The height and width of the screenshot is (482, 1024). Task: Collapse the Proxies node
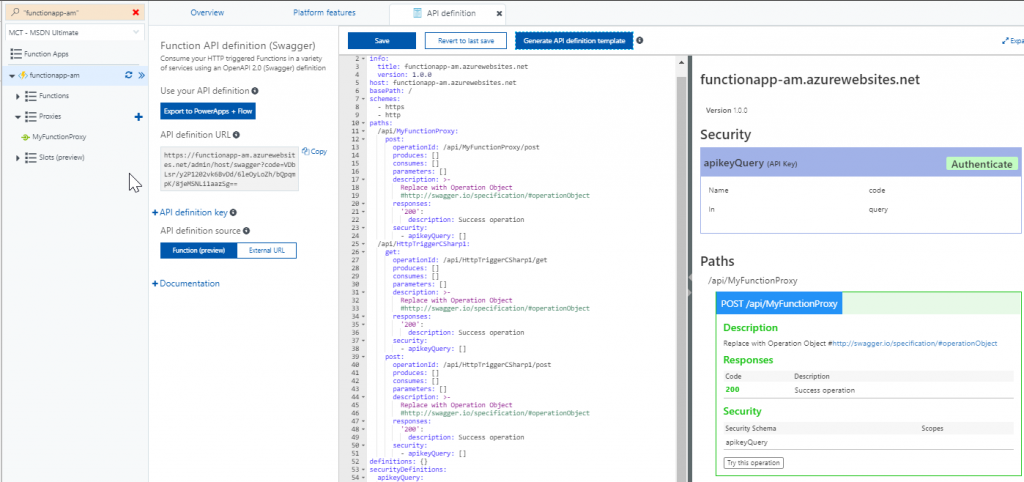(x=18, y=117)
